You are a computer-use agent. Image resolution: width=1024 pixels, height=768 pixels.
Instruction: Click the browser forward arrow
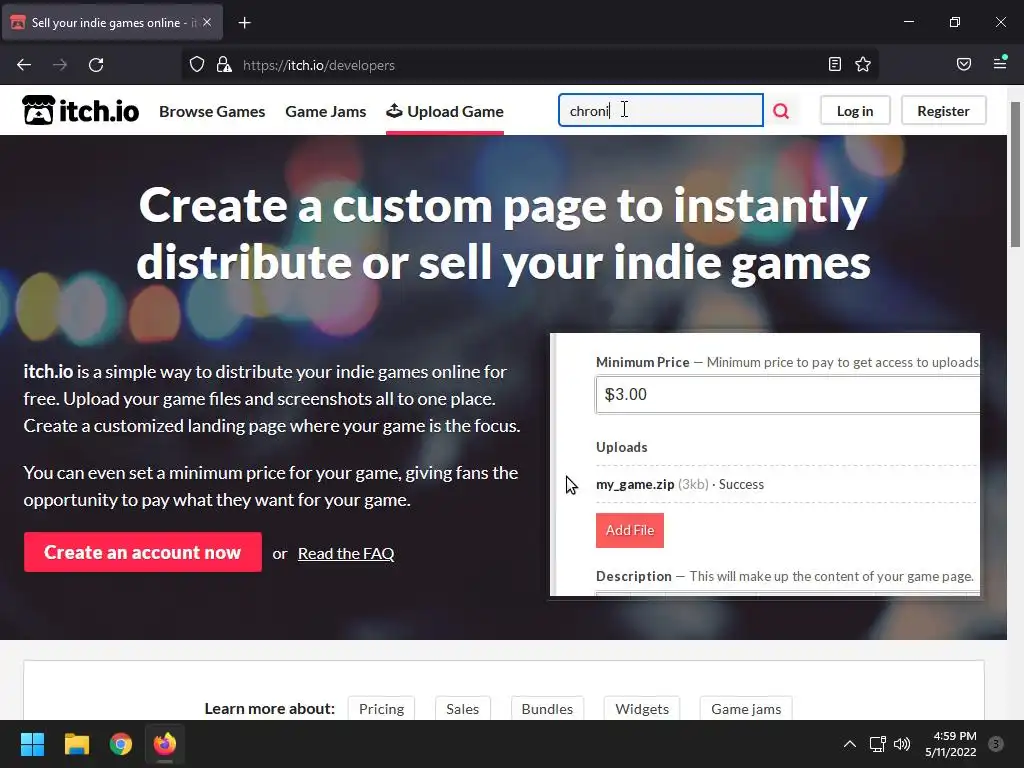tap(60, 65)
